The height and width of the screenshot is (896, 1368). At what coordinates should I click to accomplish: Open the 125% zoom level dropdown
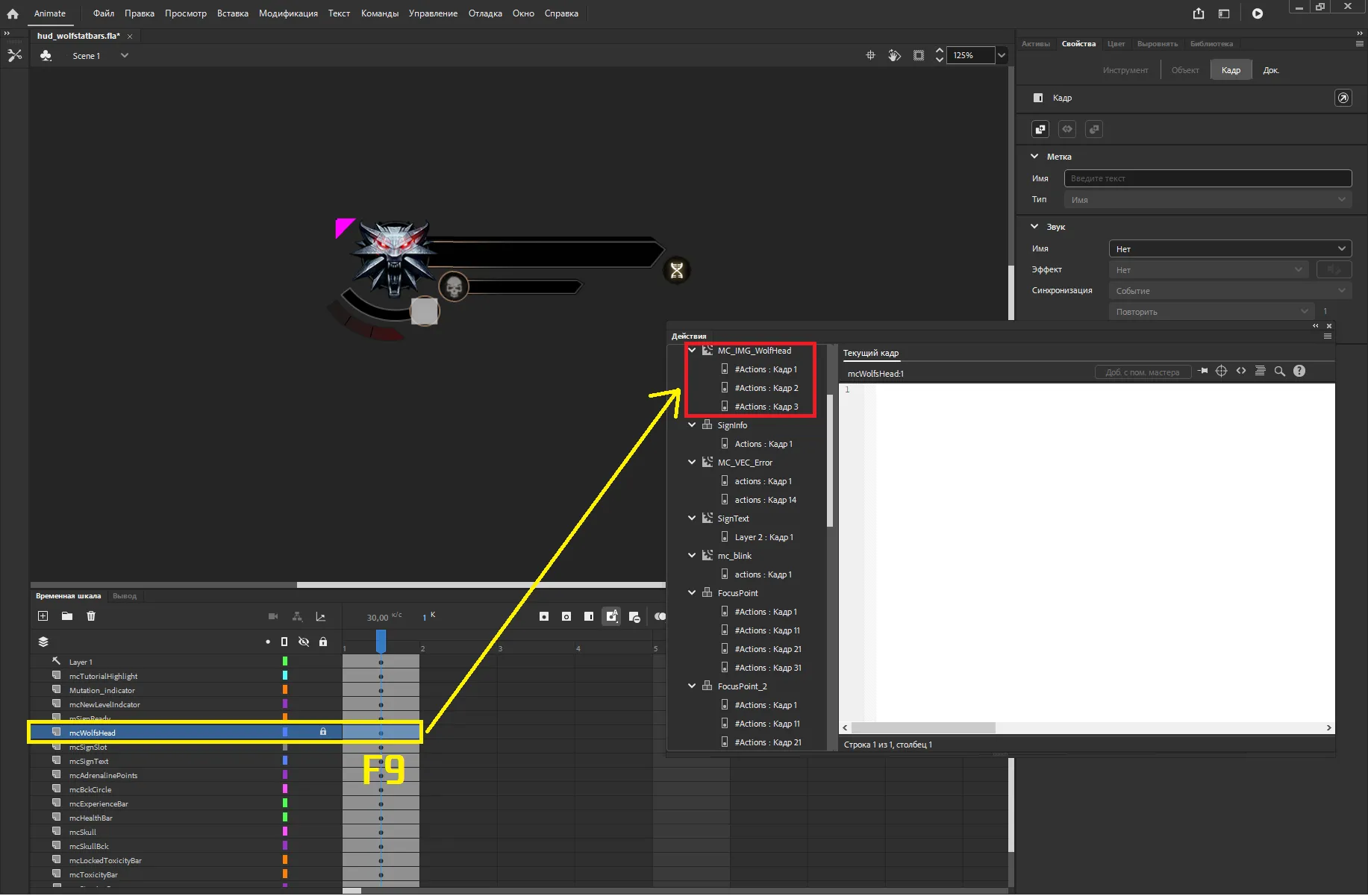click(1002, 54)
